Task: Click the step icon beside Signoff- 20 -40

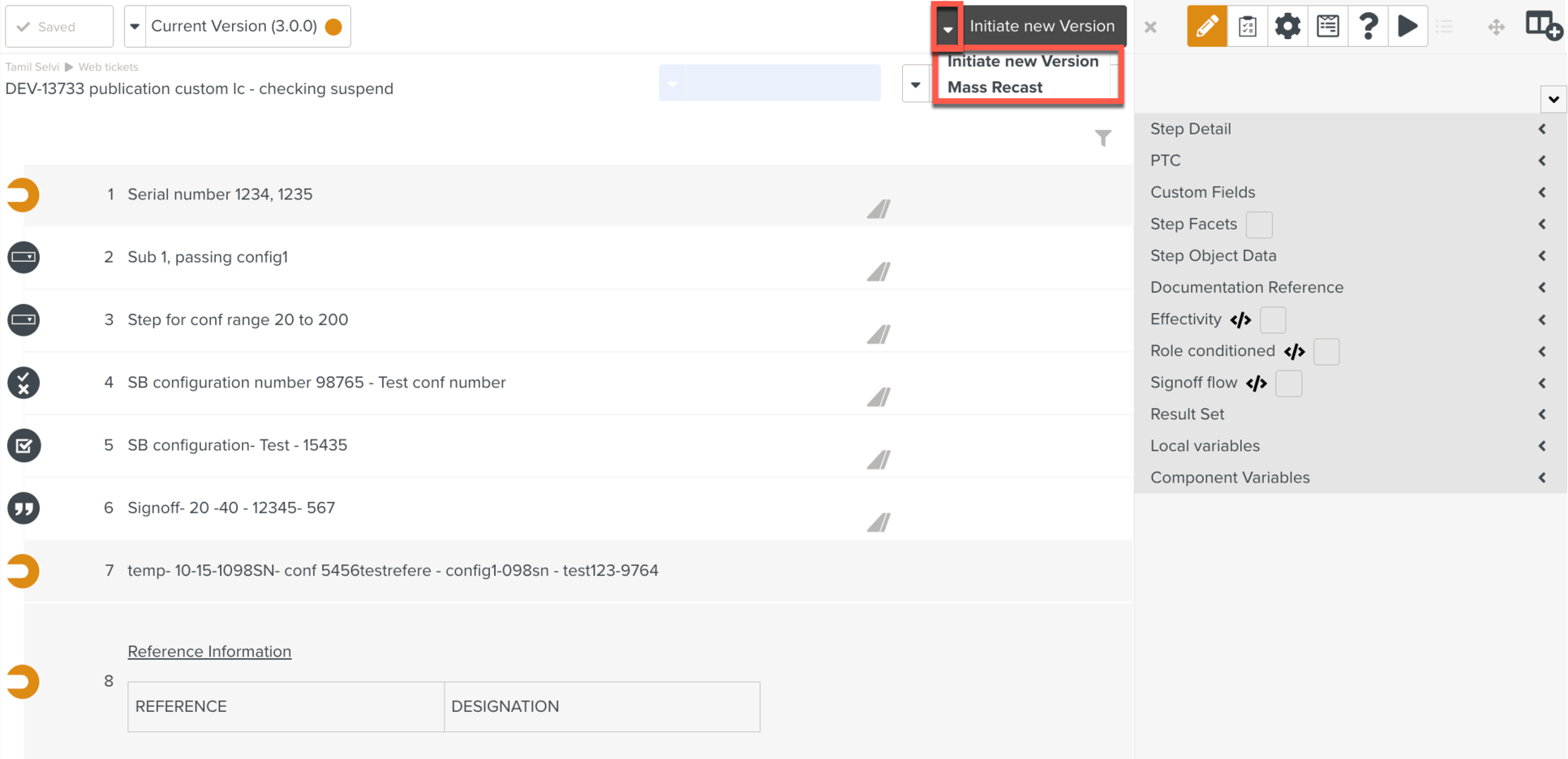Action: [x=23, y=508]
